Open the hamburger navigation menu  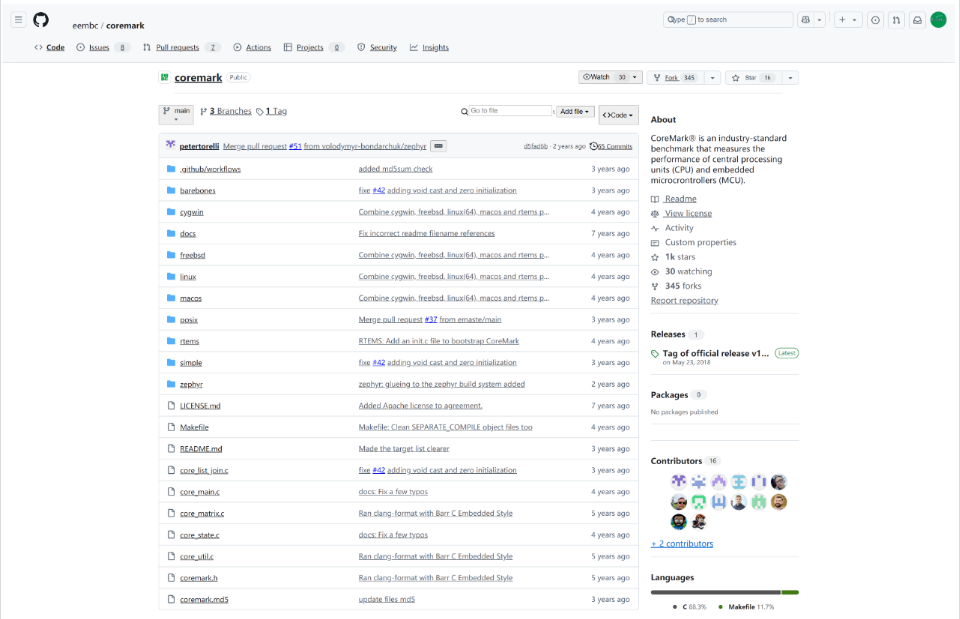[x=18, y=20]
